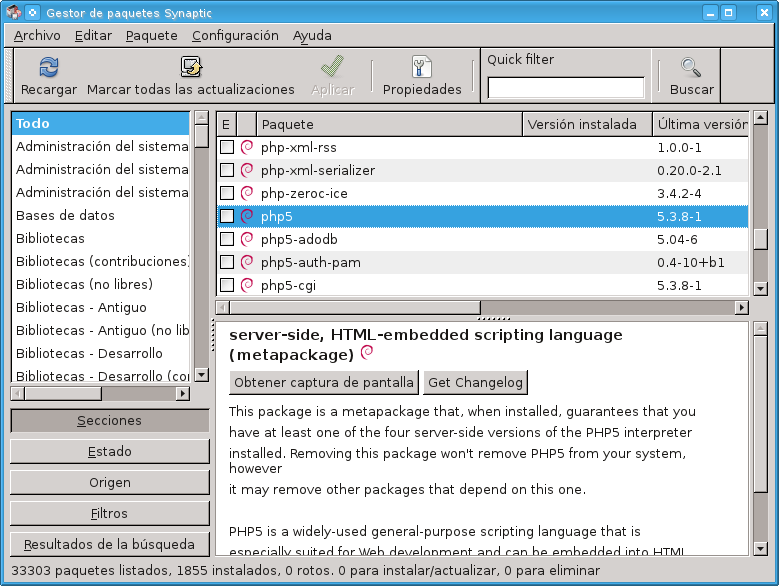Click the version 0.20.0-2.1 cell

click(x=689, y=170)
